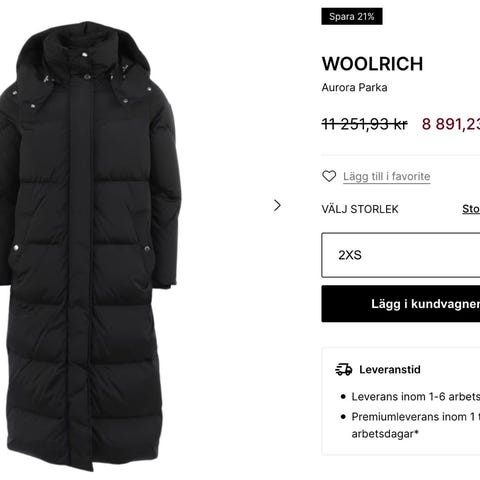Click the crossed-out 11 251,93 kr price

point(365,124)
